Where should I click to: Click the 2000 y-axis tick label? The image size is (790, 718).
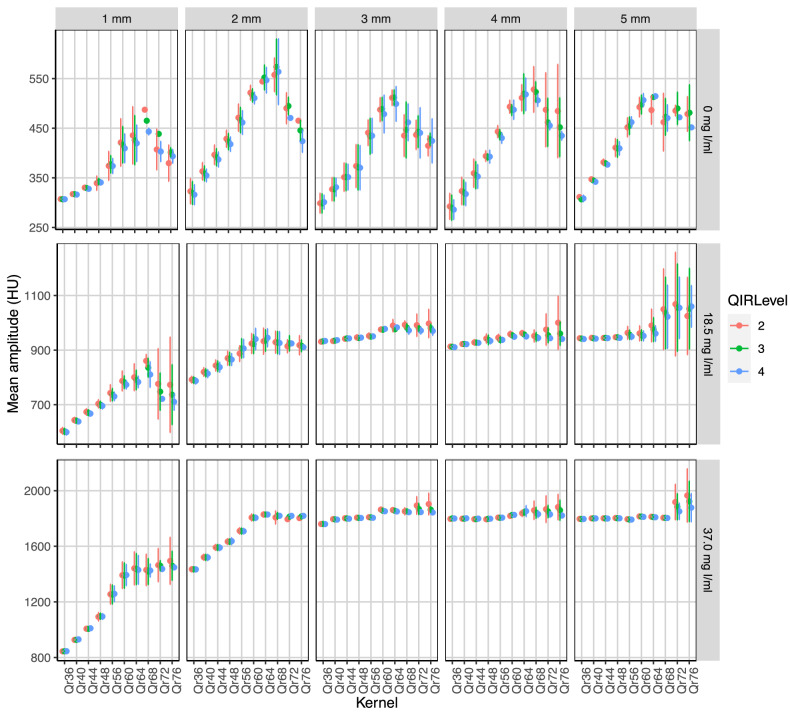[36, 490]
